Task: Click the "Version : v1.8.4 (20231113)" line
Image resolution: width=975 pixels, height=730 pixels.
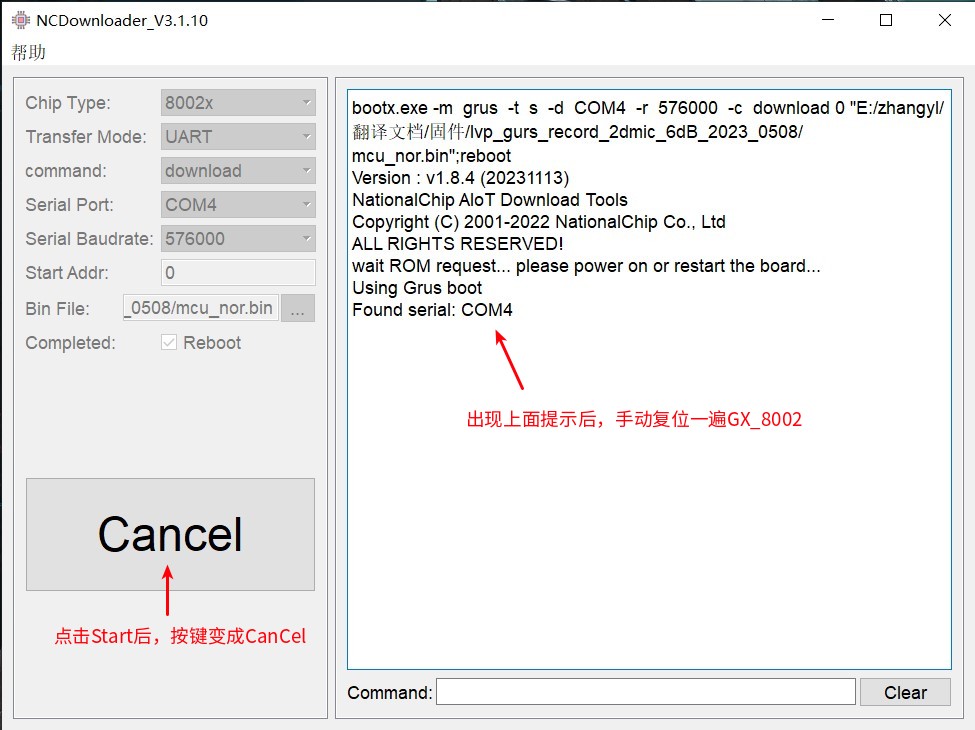Action: click(x=460, y=178)
